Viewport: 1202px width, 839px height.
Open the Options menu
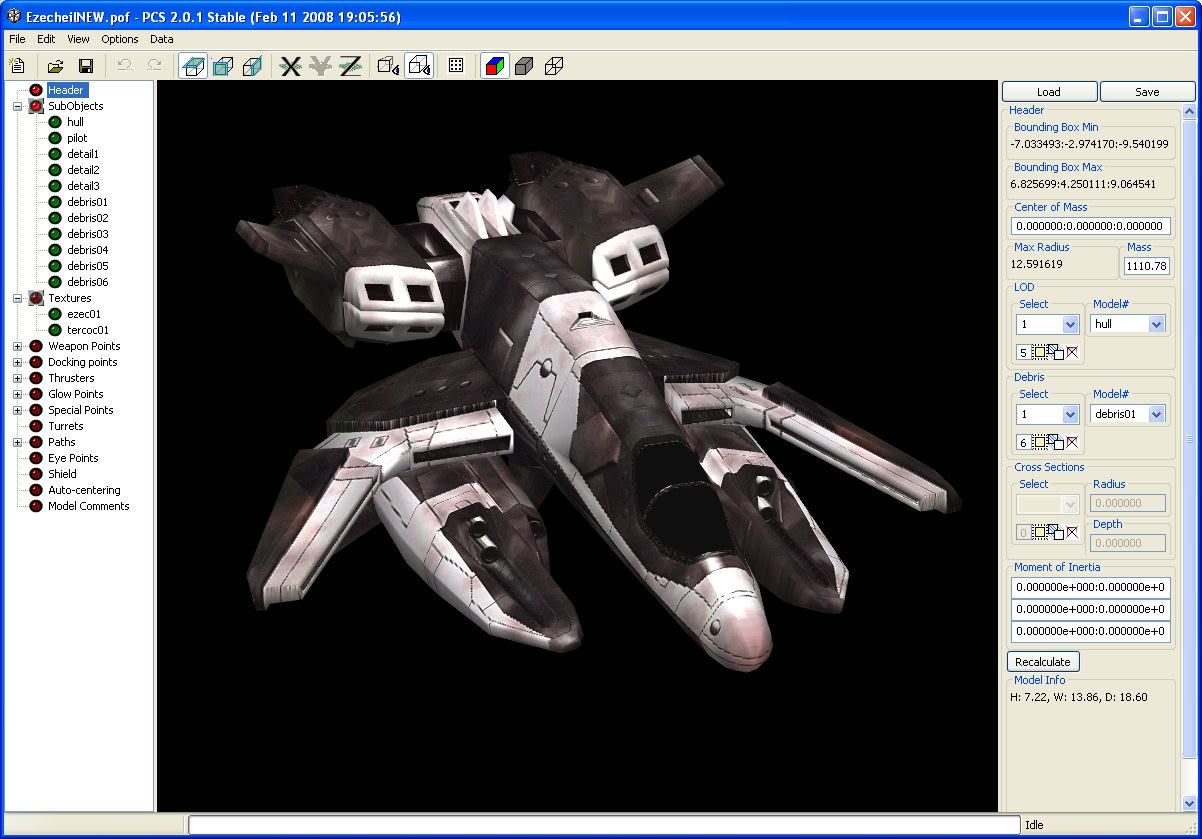pyautogui.click(x=120, y=39)
